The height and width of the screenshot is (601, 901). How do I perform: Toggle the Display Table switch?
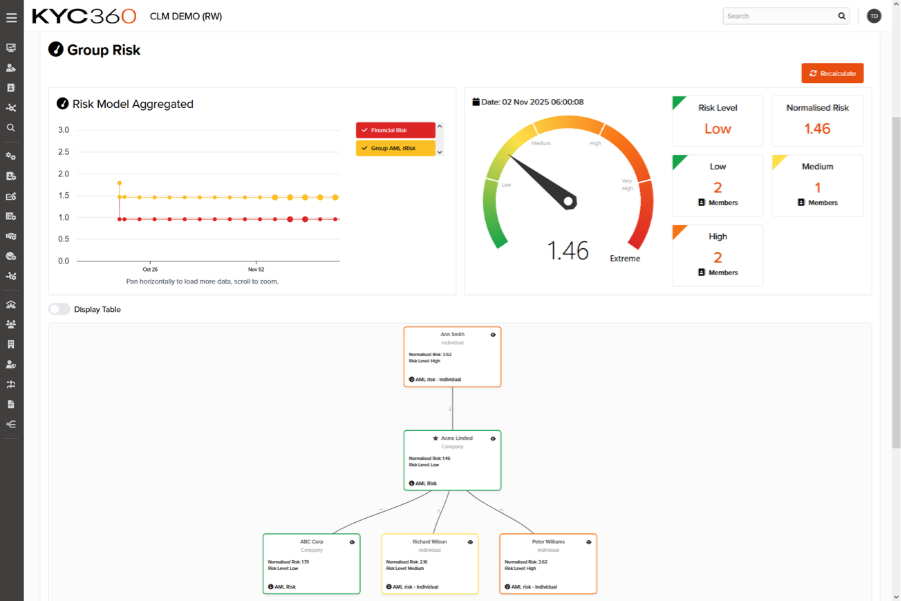(x=59, y=309)
